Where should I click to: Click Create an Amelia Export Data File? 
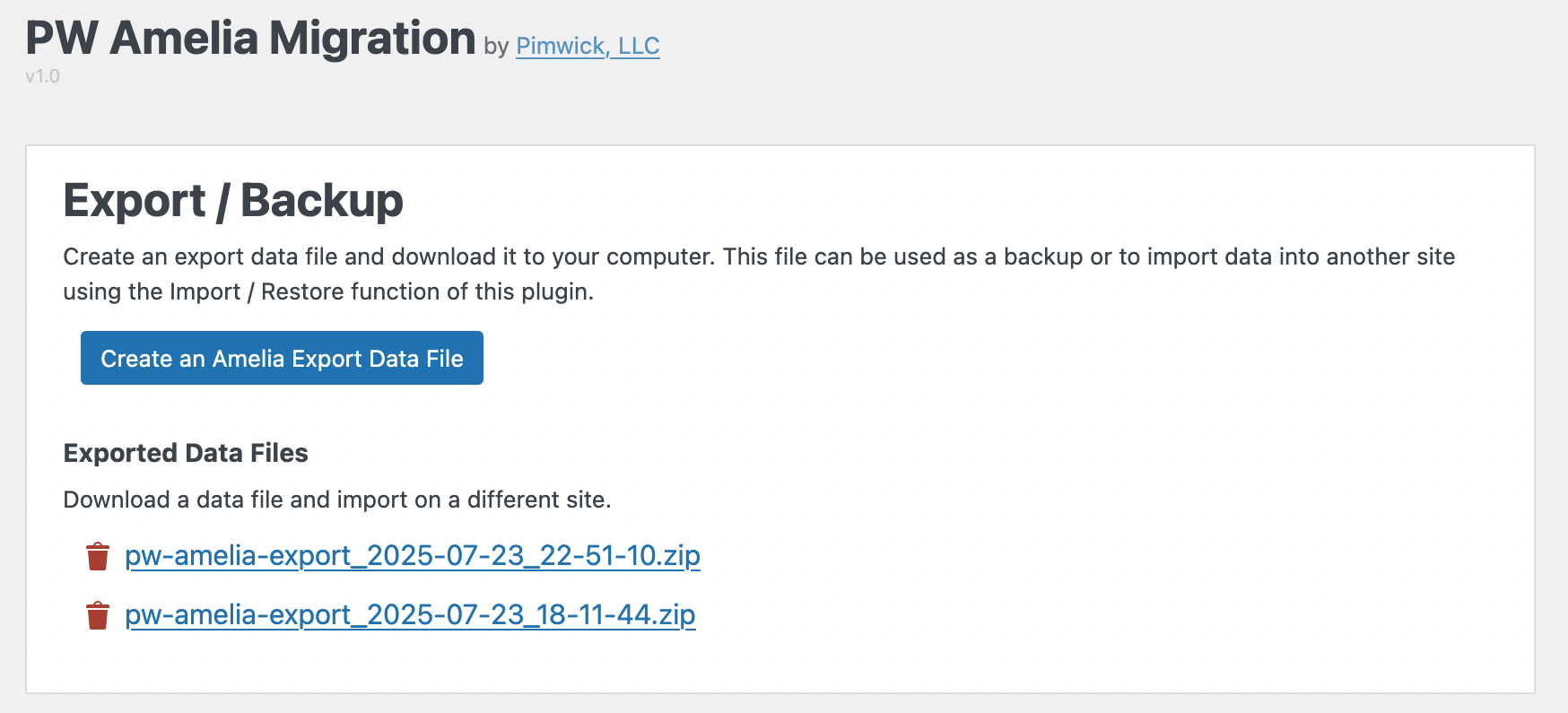coord(282,358)
